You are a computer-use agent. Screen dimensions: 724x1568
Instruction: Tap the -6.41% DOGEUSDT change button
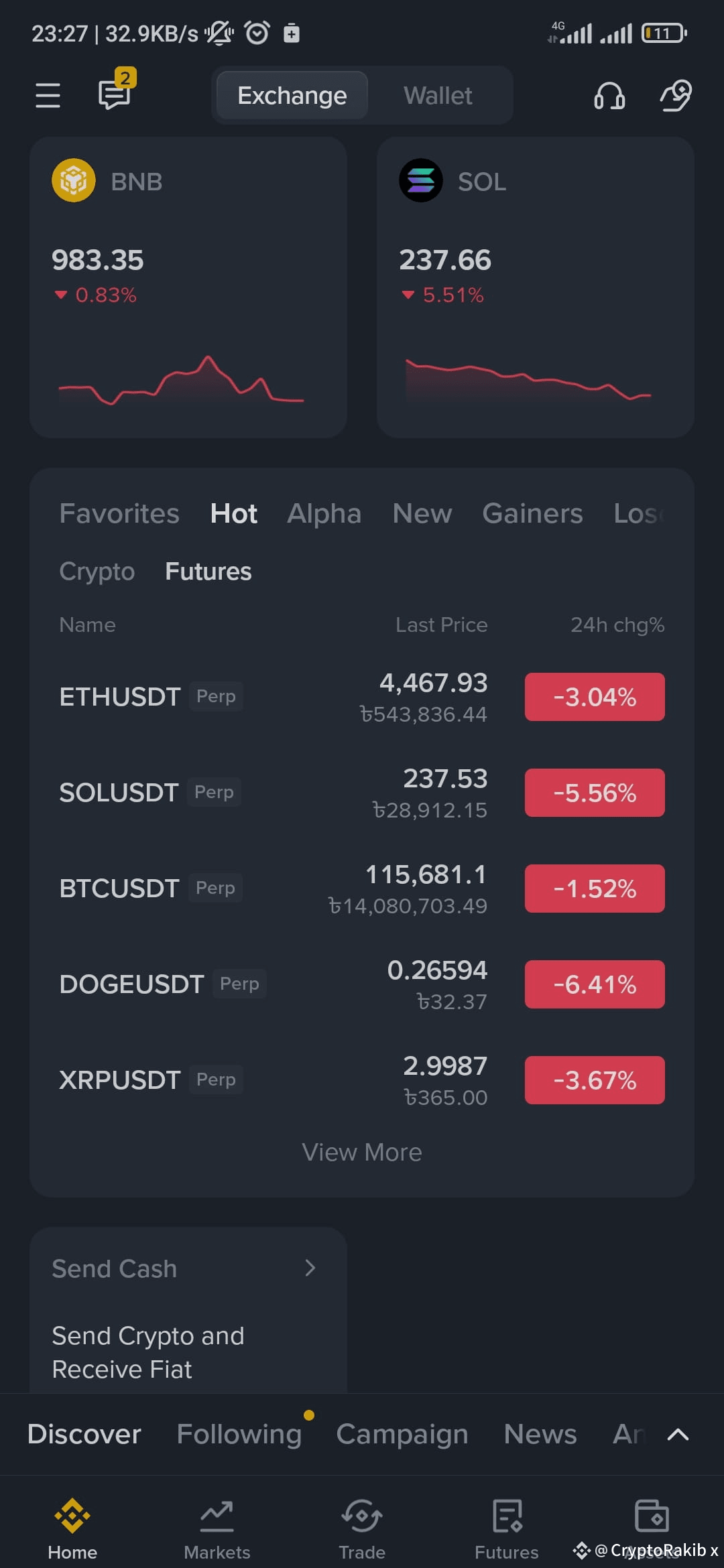[x=595, y=984]
